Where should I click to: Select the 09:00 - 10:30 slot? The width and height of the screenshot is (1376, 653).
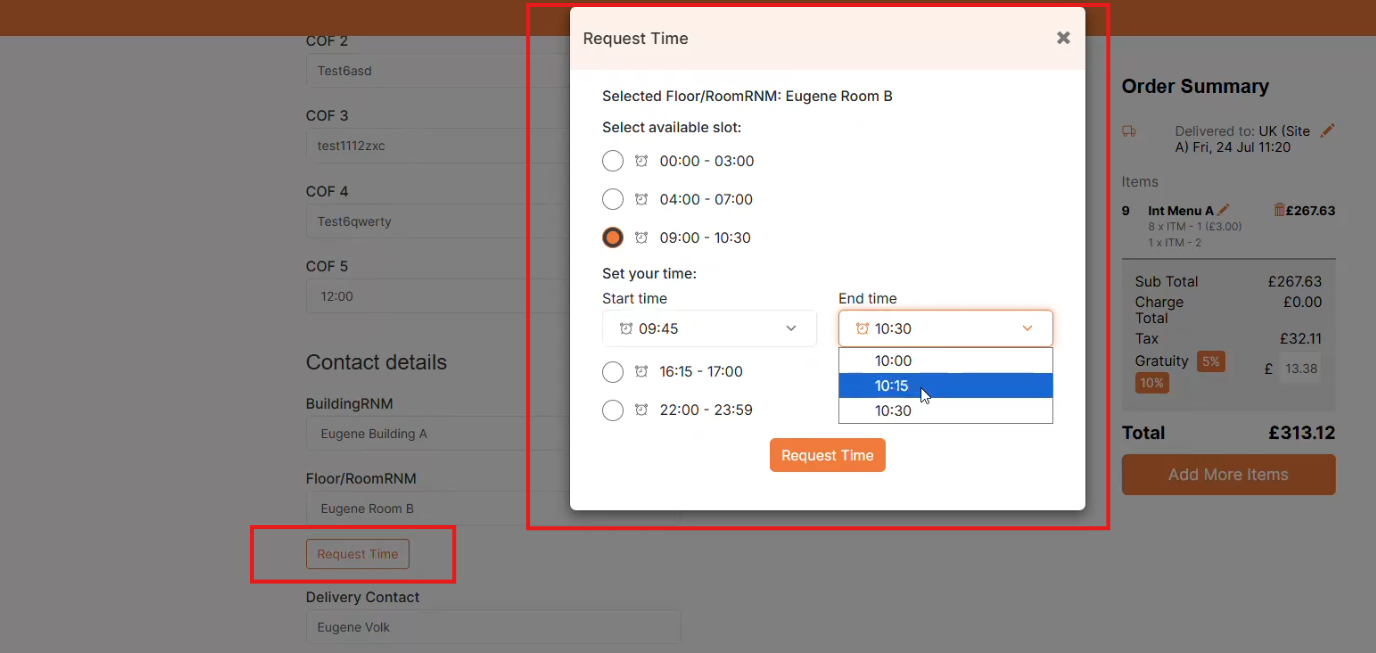(613, 237)
